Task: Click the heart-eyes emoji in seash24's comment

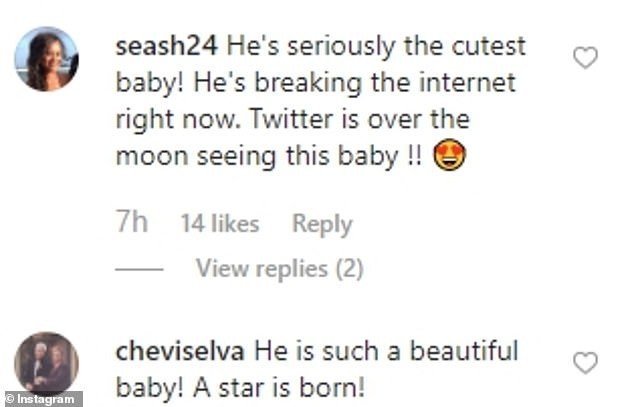Action: coord(450,158)
